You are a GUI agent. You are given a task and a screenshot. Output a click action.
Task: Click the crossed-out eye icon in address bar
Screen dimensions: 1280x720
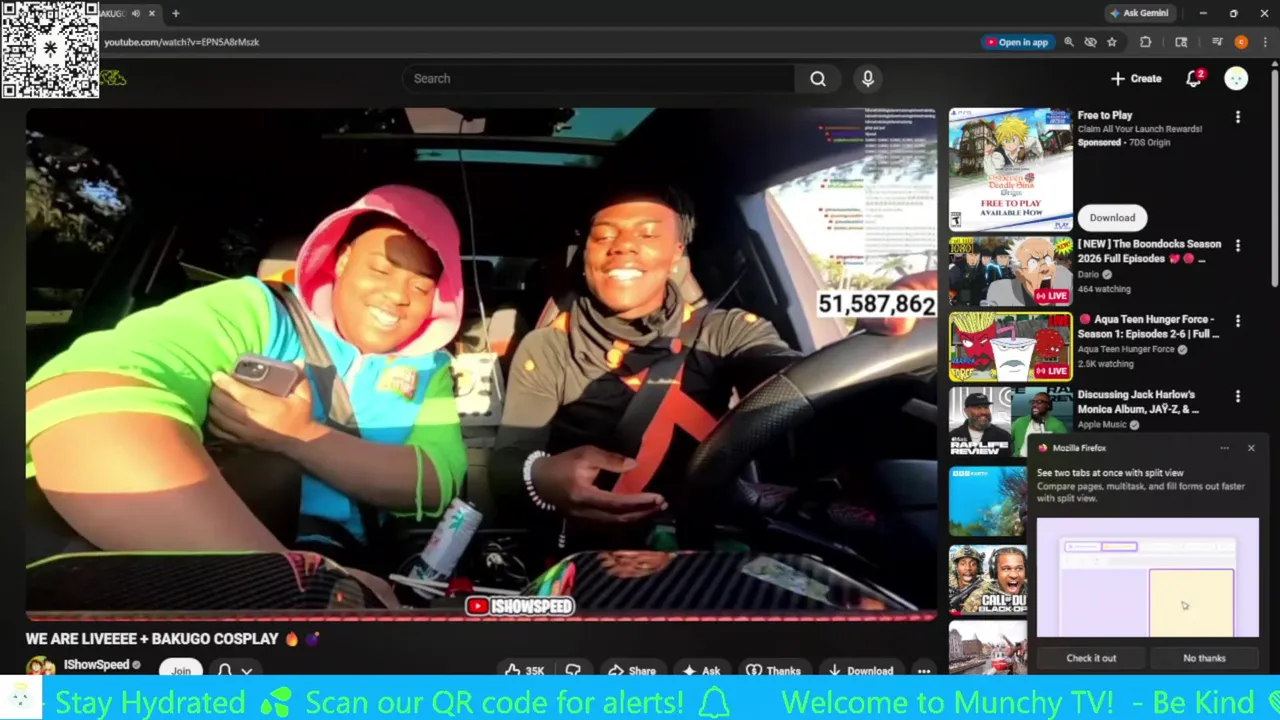pos(1090,42)
